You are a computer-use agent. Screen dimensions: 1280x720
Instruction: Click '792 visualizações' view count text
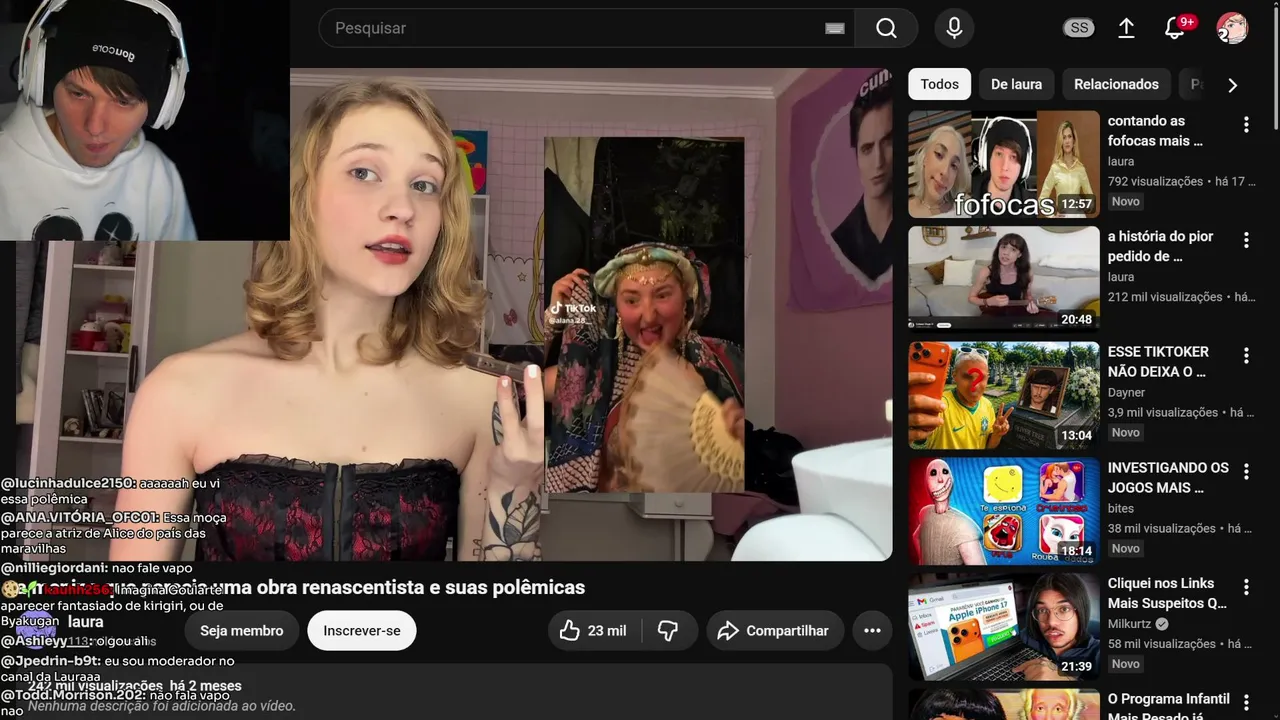point(1155,181)
